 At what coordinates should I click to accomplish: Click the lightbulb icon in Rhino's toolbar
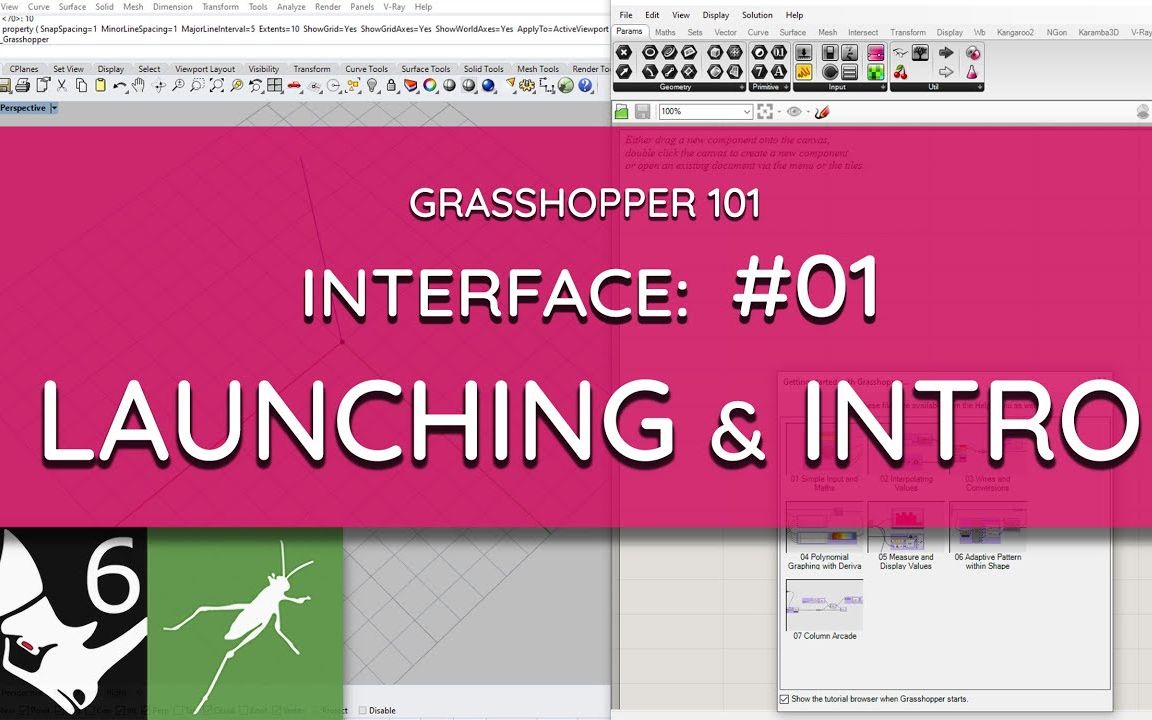coord(372,85)
